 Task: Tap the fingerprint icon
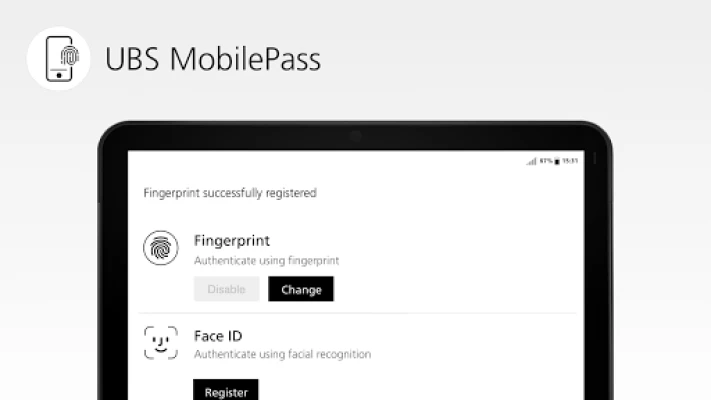pos(161,249)
